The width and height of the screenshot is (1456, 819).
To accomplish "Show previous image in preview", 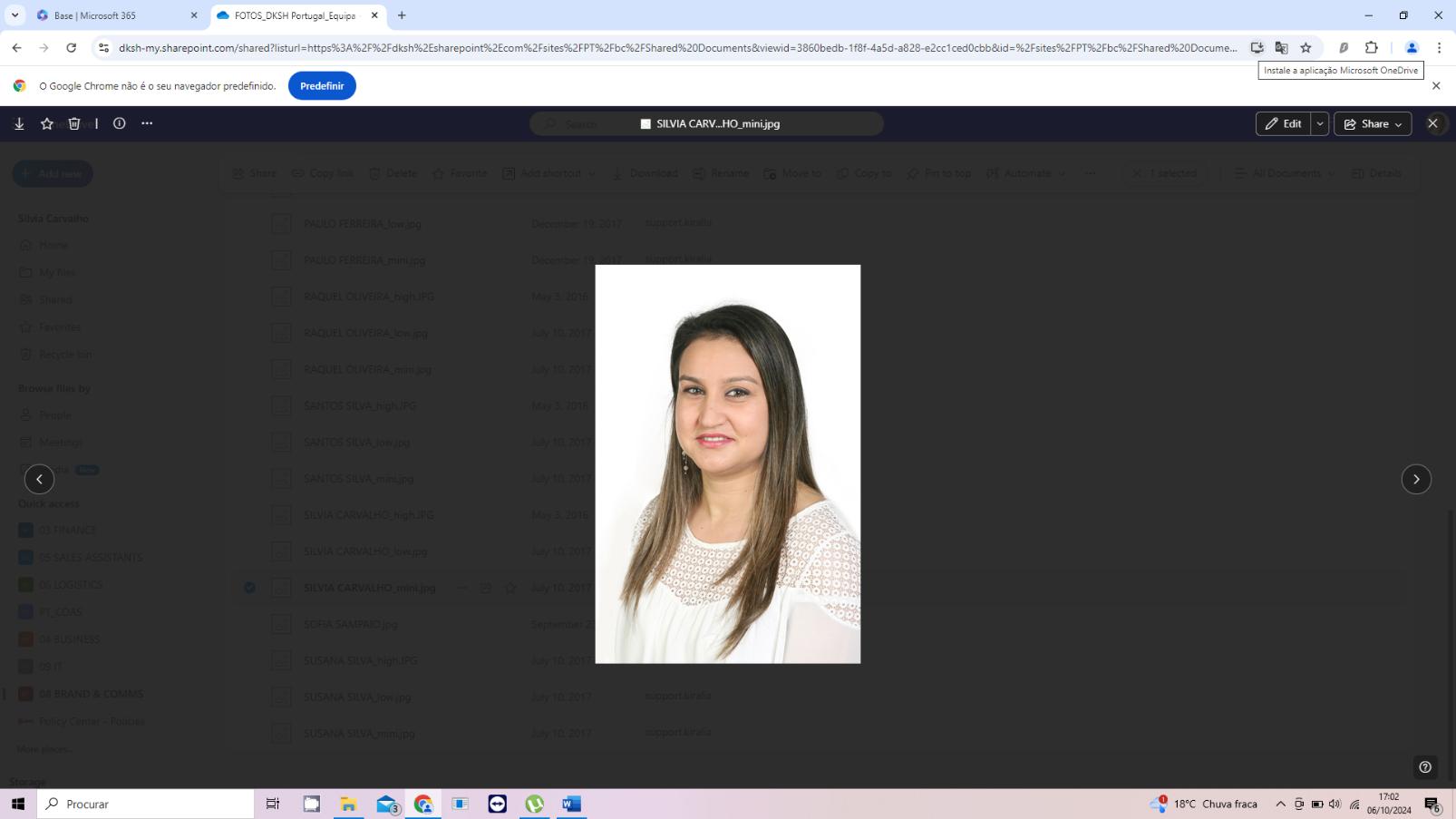I will (x=39, y=479).
